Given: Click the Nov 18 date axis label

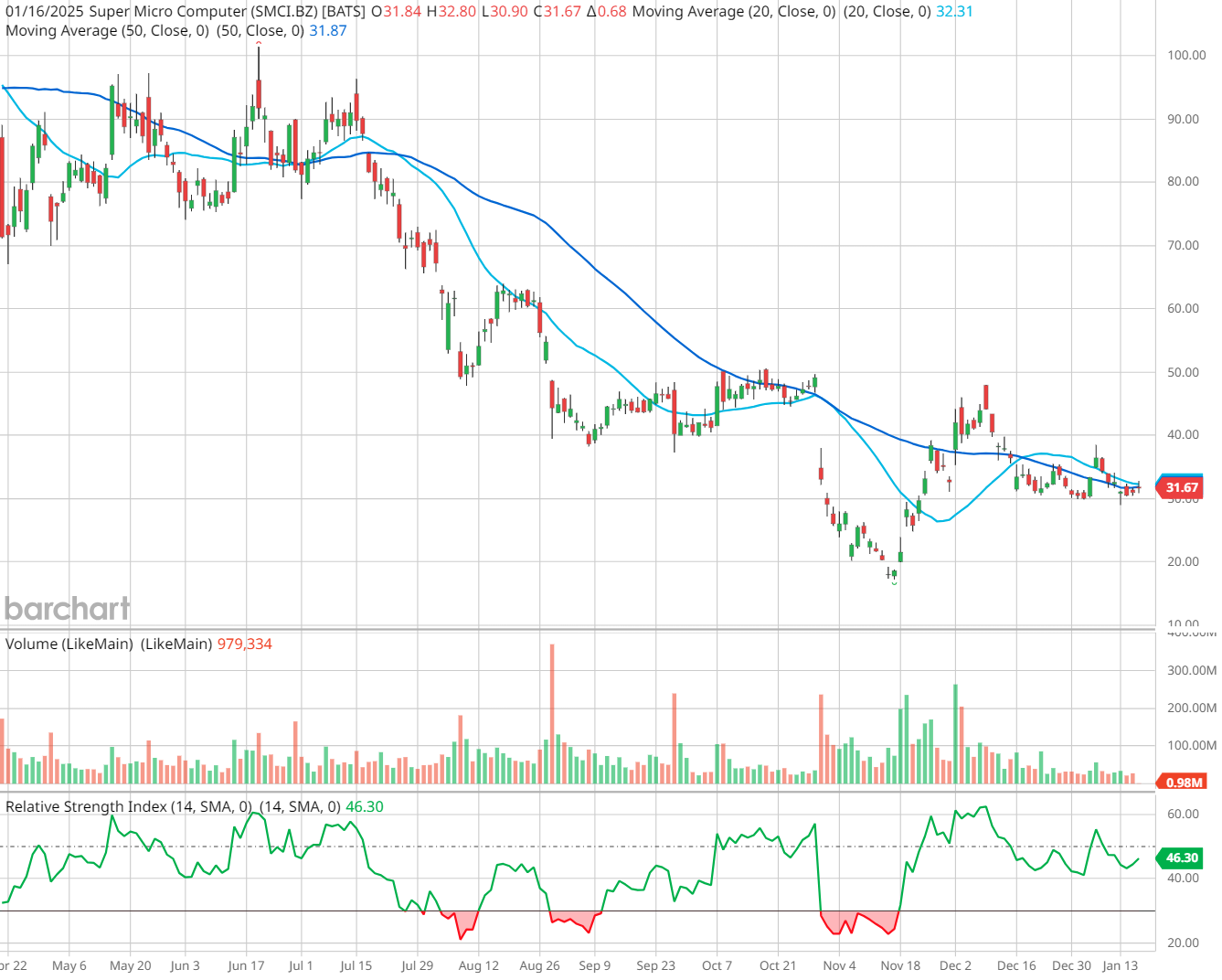Looking at the screenshot, I should click(x=900, y=965).
